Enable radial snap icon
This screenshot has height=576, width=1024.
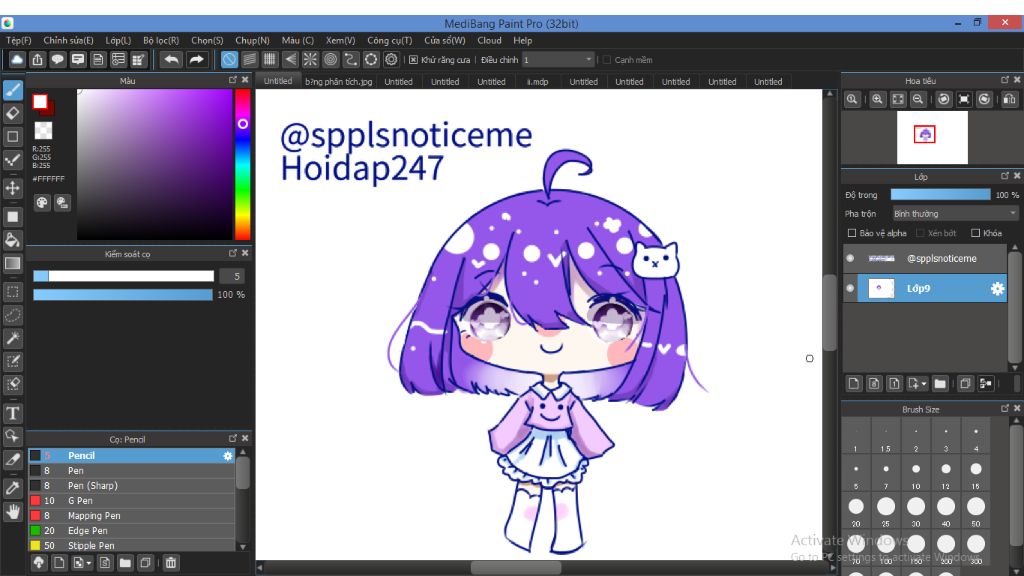(310, 59)
